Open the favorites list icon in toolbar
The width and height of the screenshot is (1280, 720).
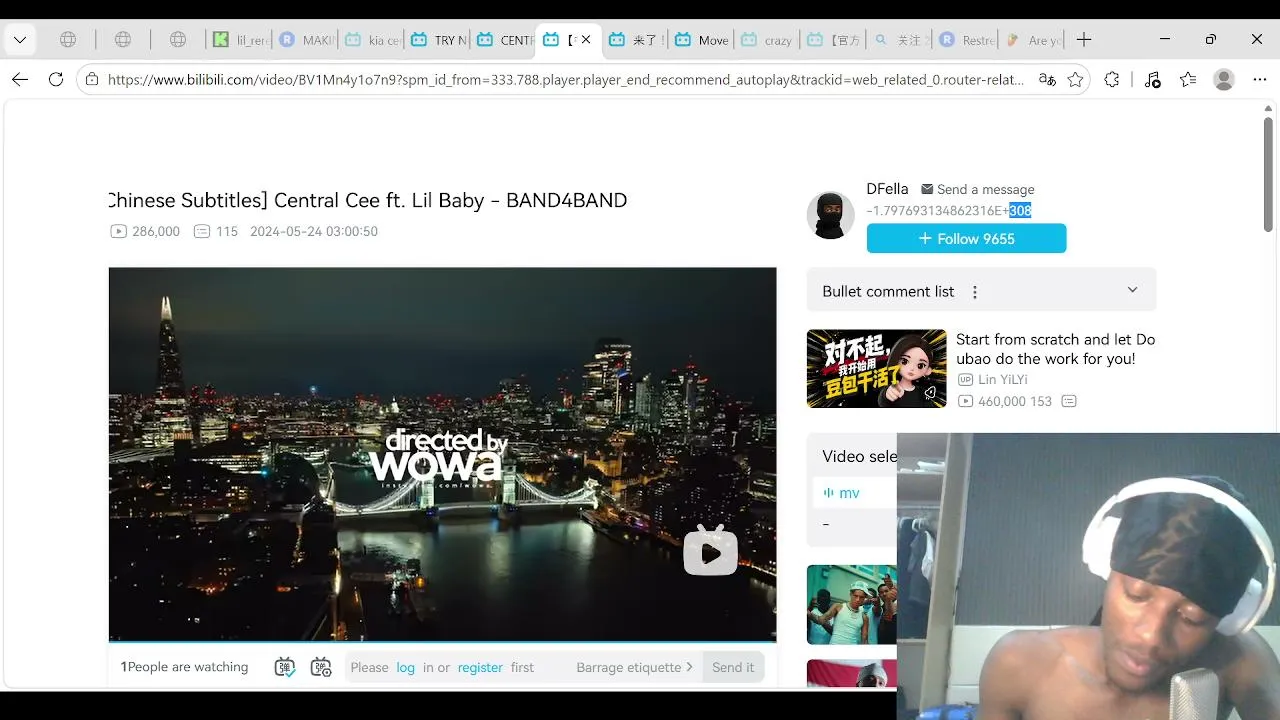pos(1188,80)
